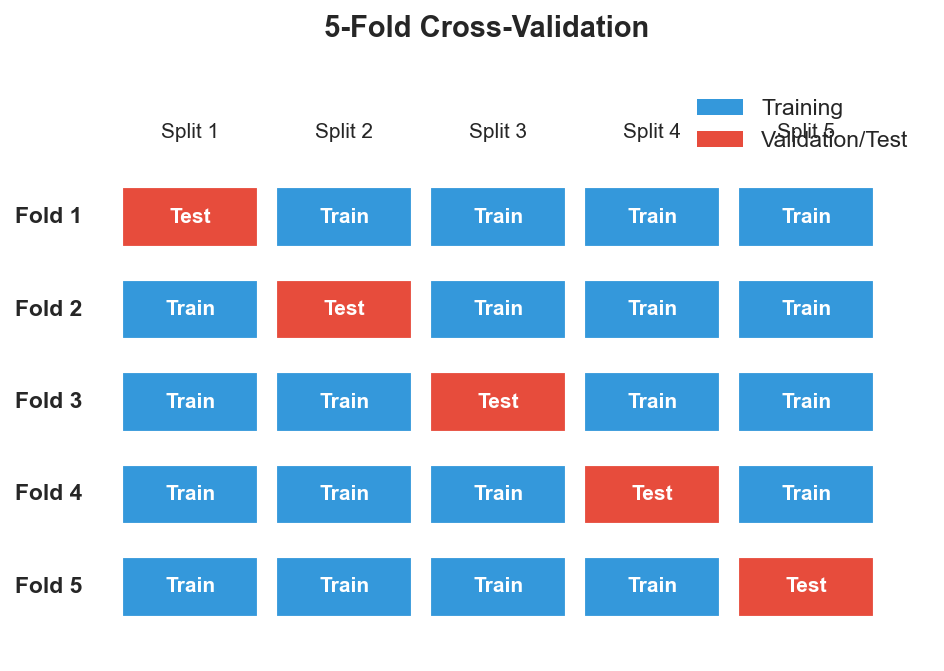Click the red Test block in Fold 1
Screen dimensions: 944x671
click(x=190, y=216)
